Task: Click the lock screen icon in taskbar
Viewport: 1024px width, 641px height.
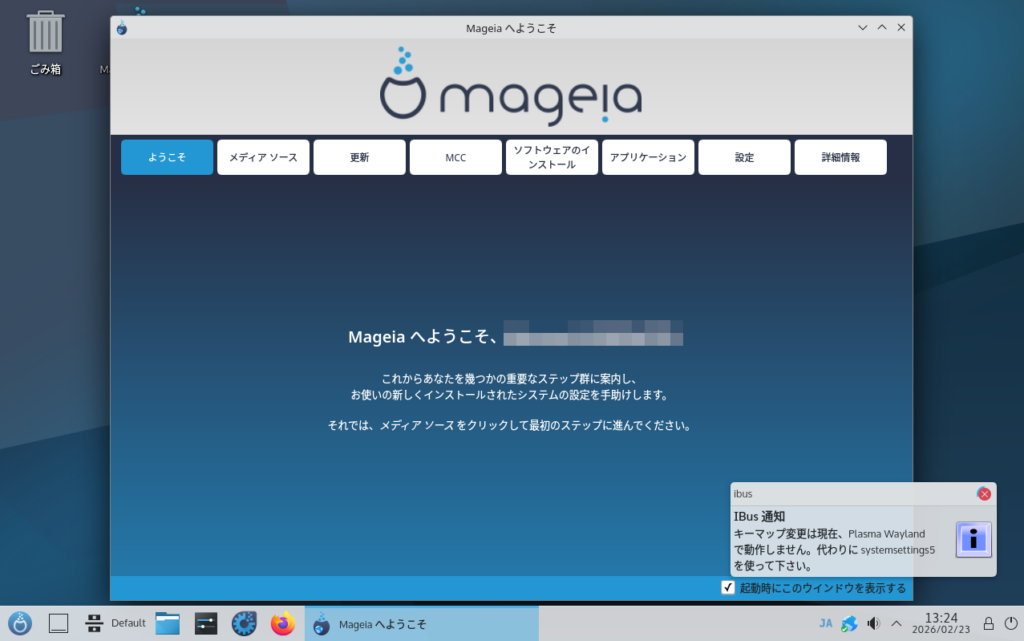Action: [988, 624]
